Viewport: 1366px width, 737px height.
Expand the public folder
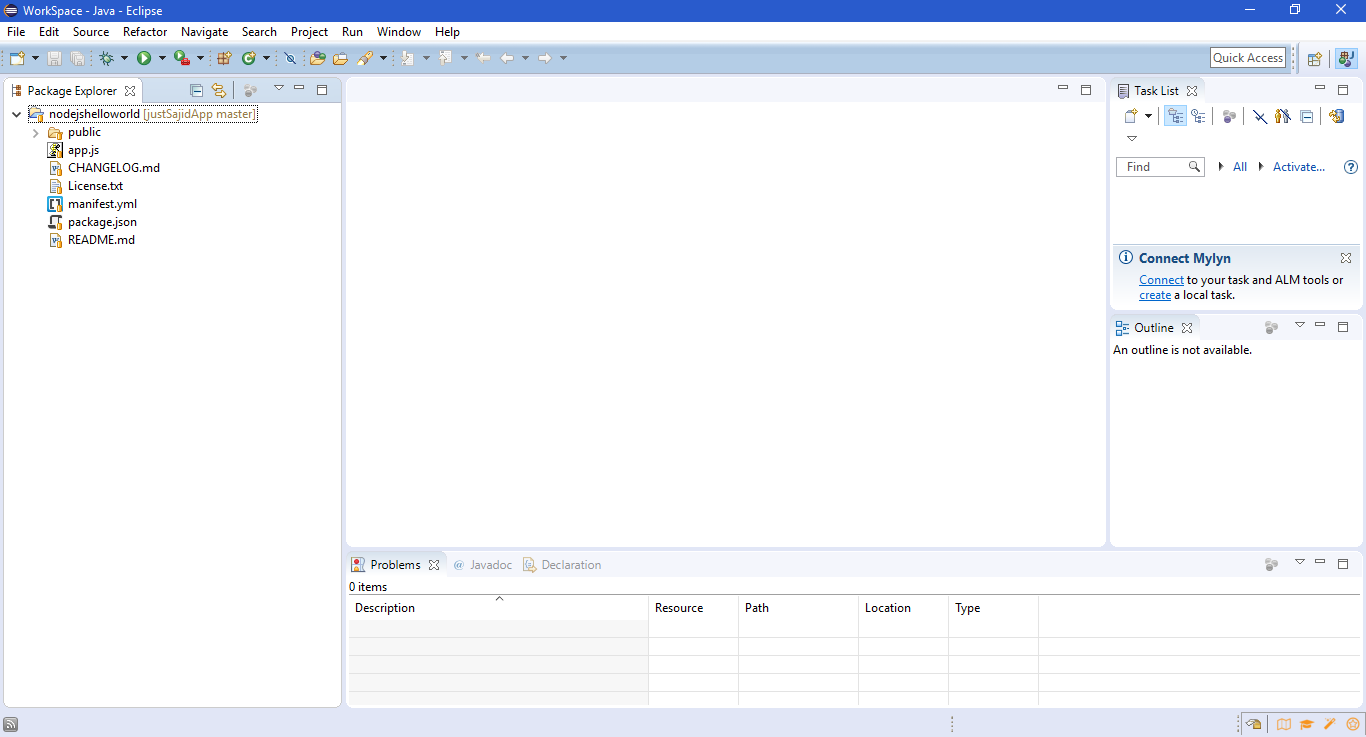pyautogui.click(x=36, y=132)
